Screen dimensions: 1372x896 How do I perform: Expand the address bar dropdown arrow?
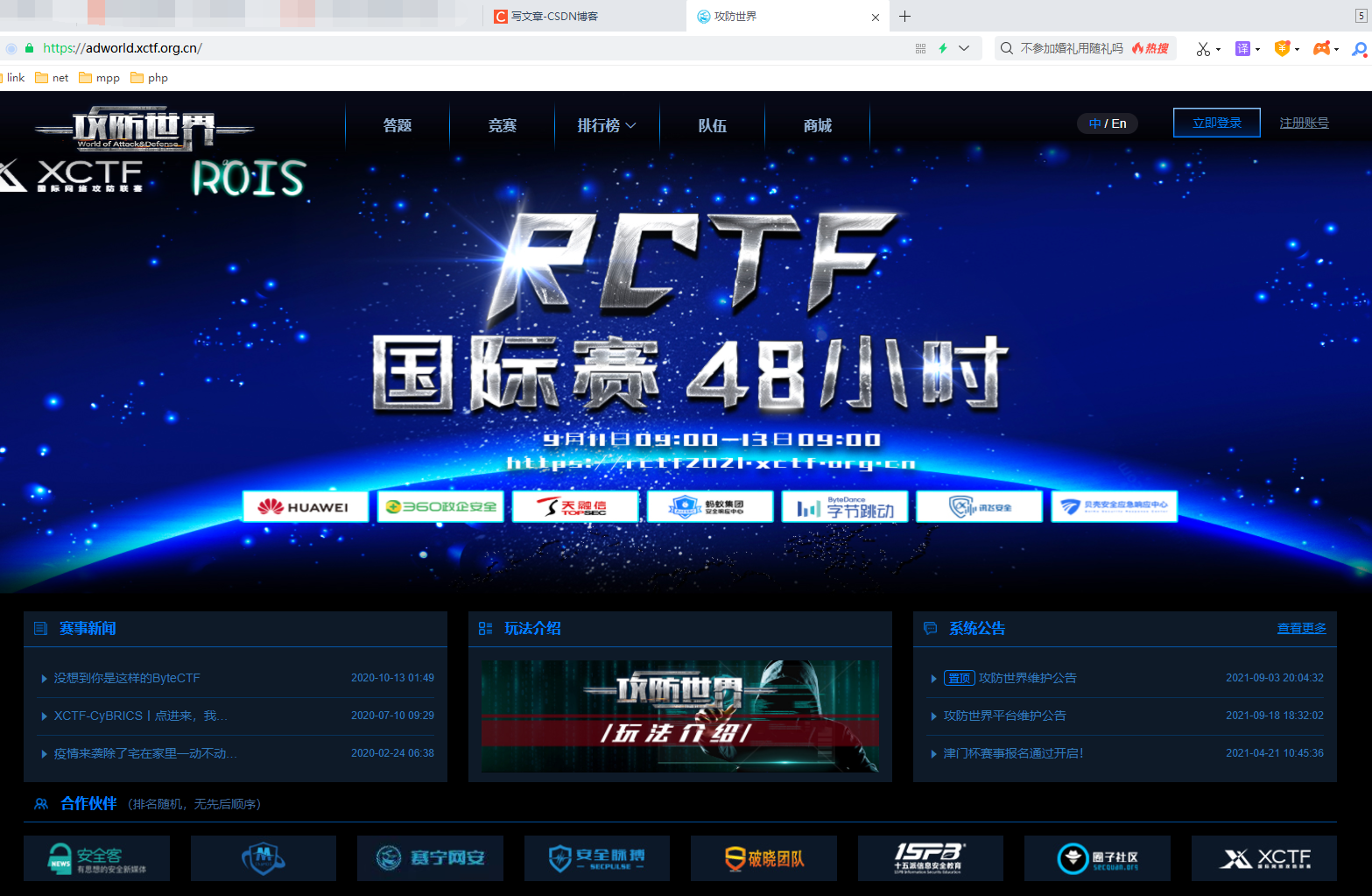(x=964, y=48)
